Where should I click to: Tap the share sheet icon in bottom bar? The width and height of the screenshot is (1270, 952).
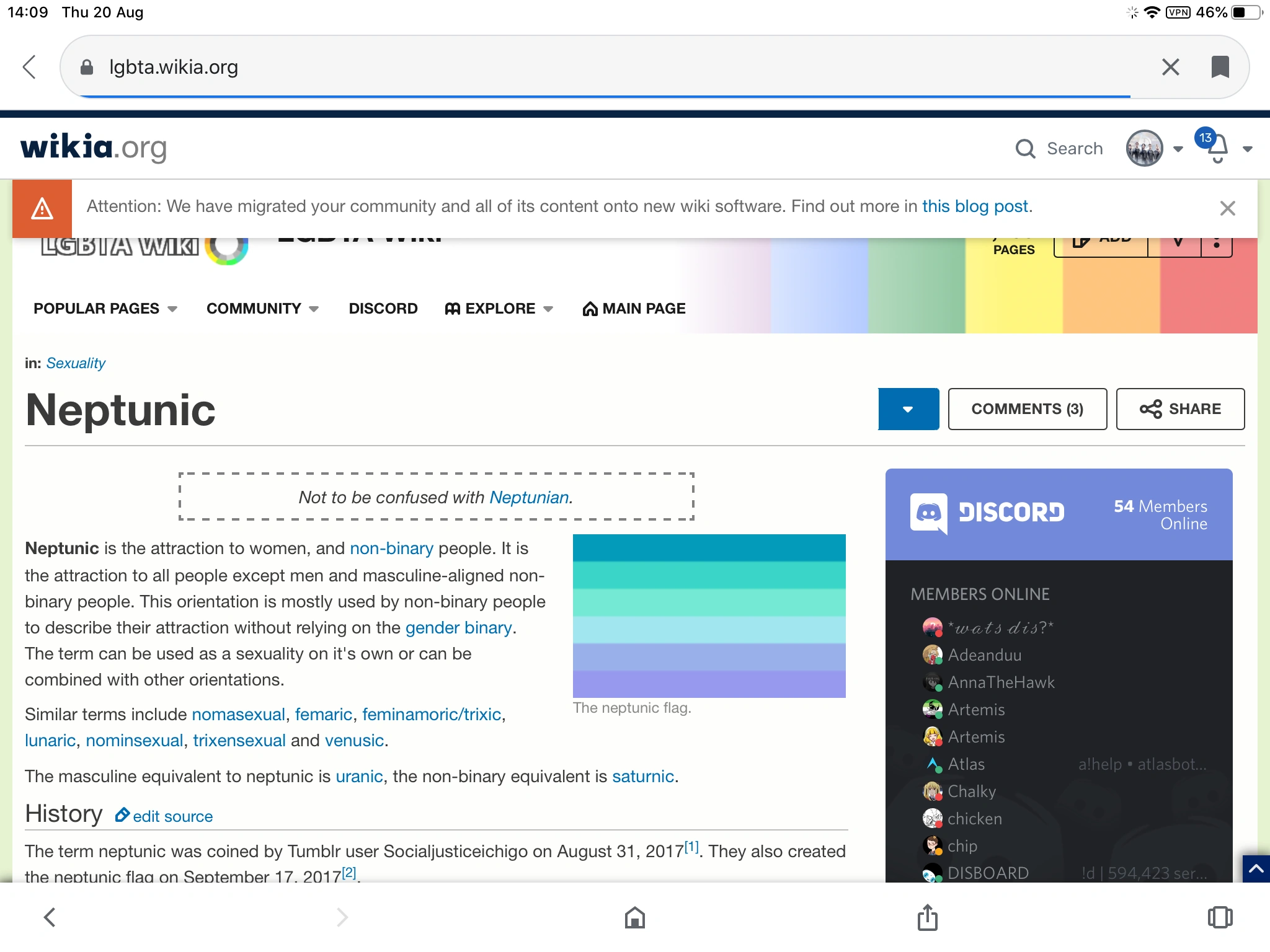click(927, 917)
